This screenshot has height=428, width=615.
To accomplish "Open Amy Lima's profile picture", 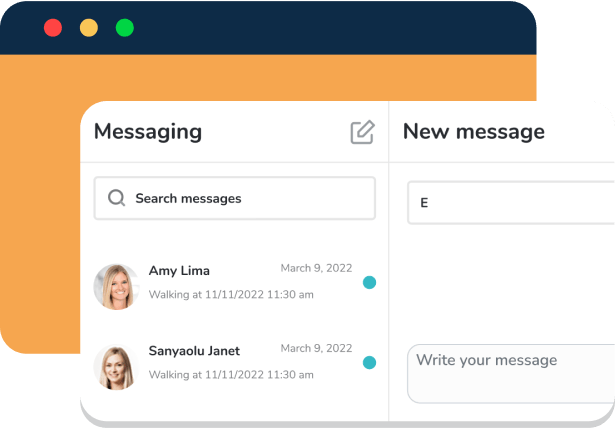I will click(116, 286).
